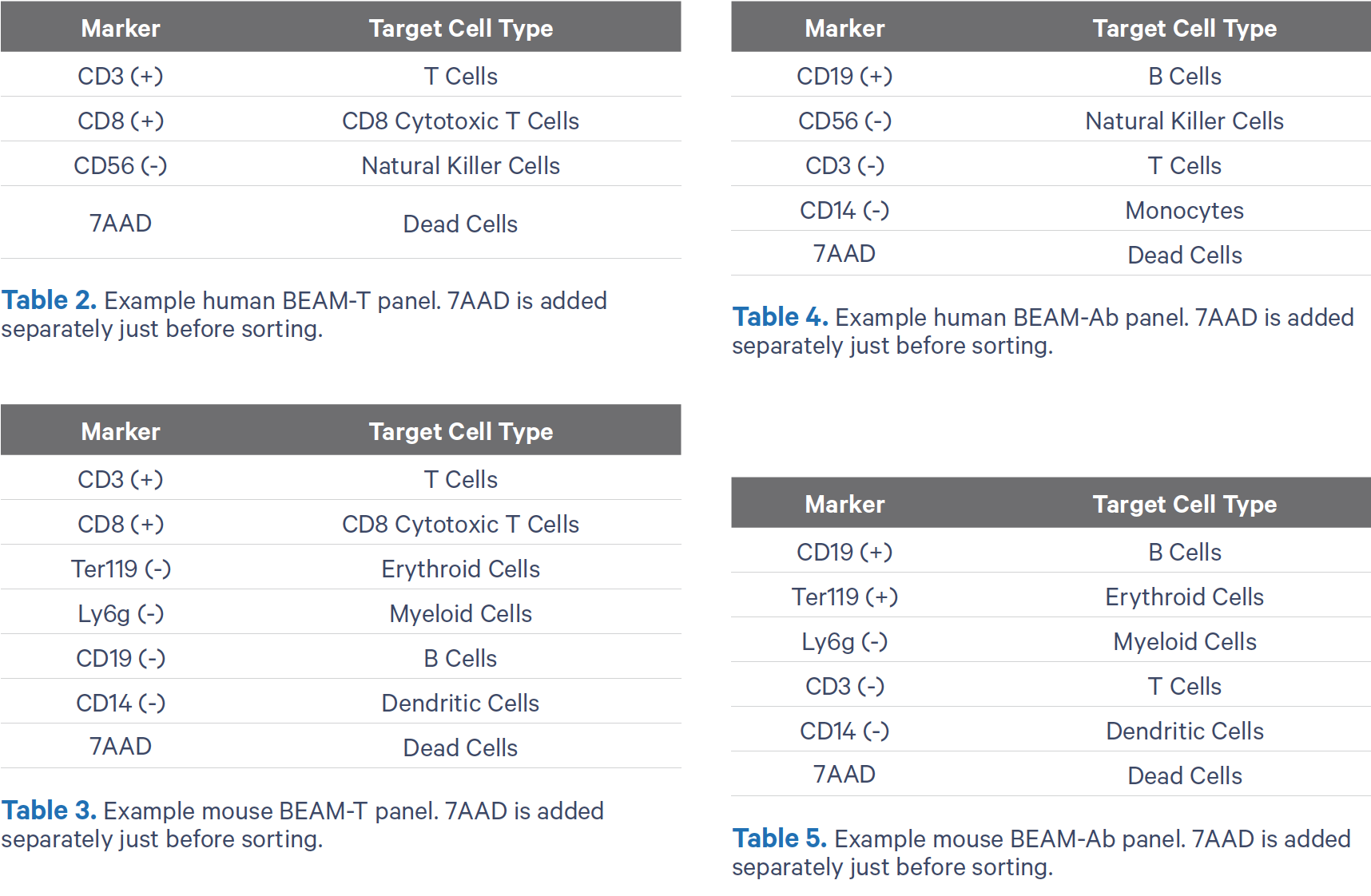The image size is (1371, 896).
Task: Select Erythroid Cells in Table 5
Action: click(1185, 597)
